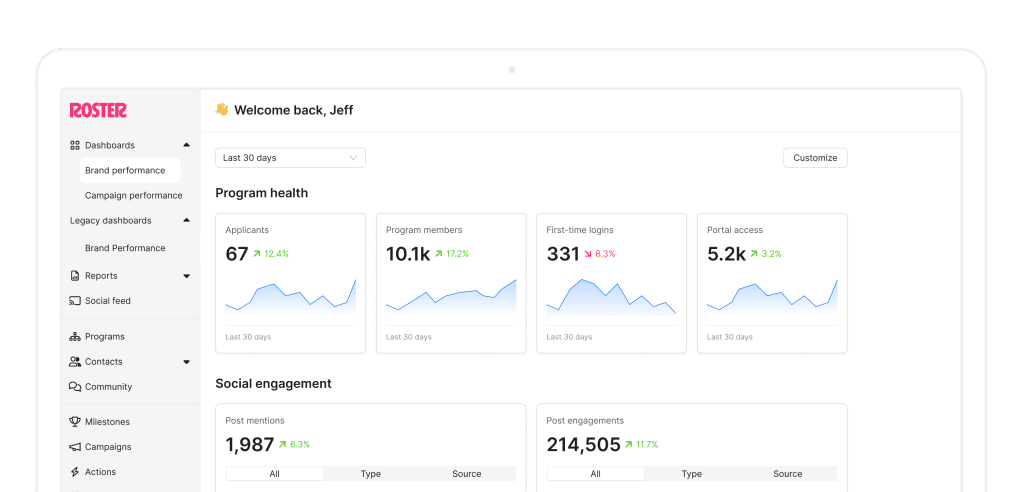Expand the Reports submenu arrow
Screen dimensions: 1024x492
coord(186,276)
